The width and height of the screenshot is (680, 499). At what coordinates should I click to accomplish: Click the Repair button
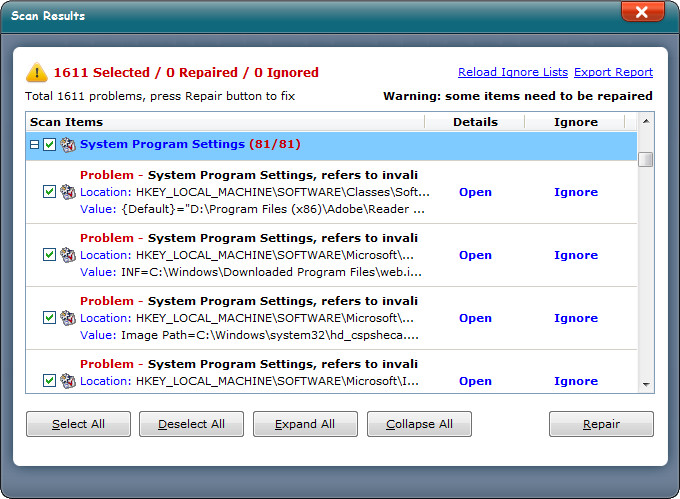pyautogui.click(x=601, y=424)
